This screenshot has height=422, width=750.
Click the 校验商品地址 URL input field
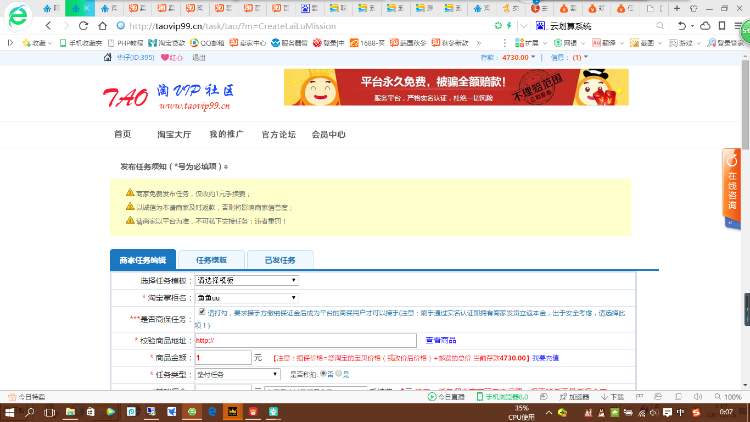coord(306,340)
